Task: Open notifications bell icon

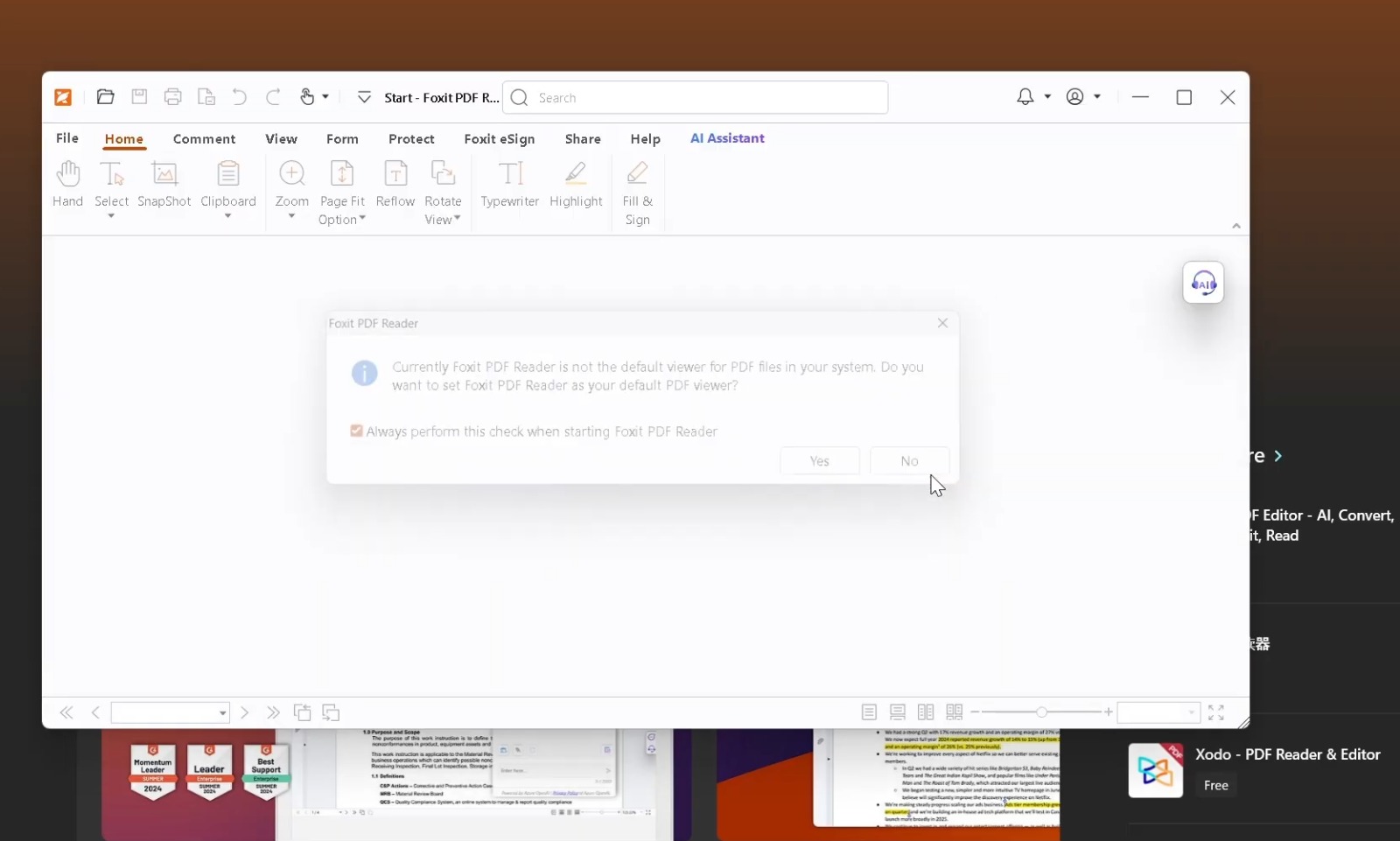Action: pos(1025,96)
